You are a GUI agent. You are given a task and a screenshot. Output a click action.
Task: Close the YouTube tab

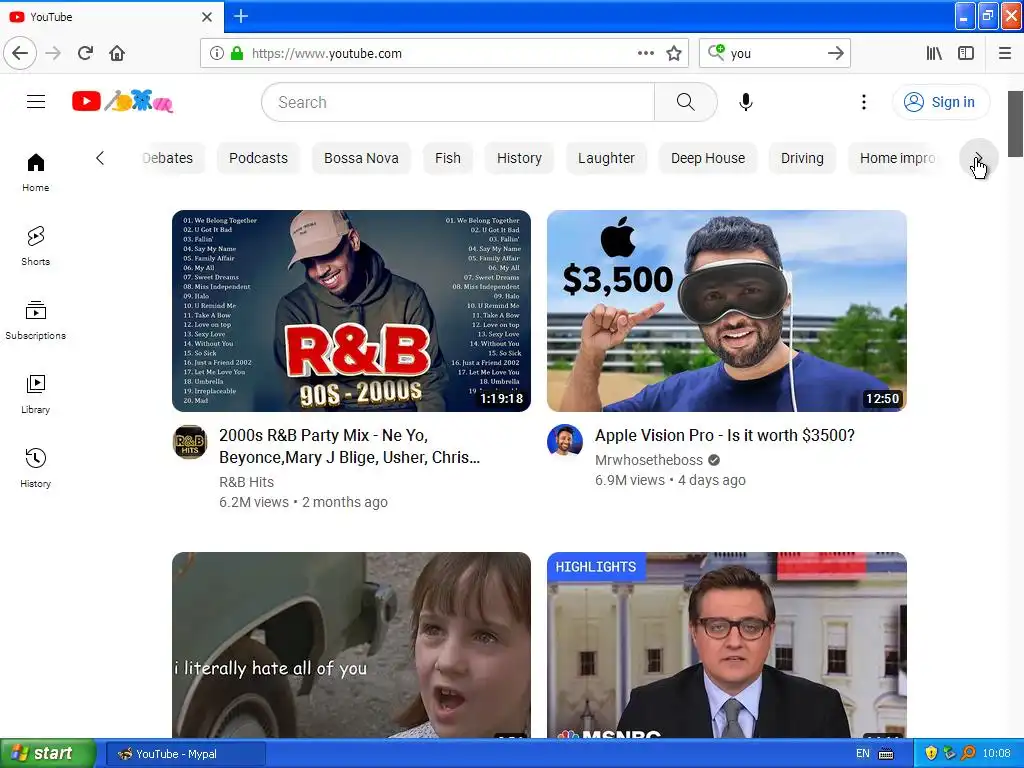click(x=206, y=16)
